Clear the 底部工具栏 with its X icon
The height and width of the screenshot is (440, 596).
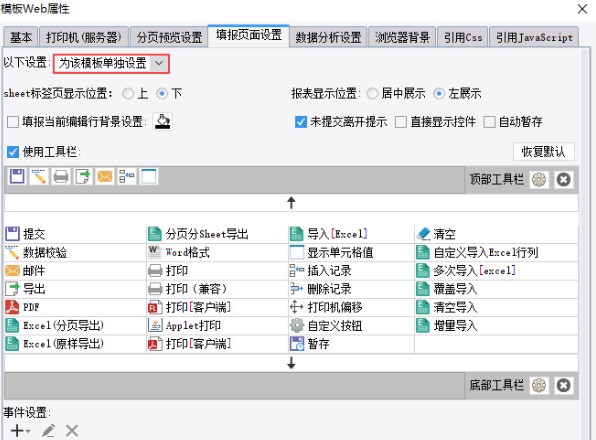tap(564, 386)
